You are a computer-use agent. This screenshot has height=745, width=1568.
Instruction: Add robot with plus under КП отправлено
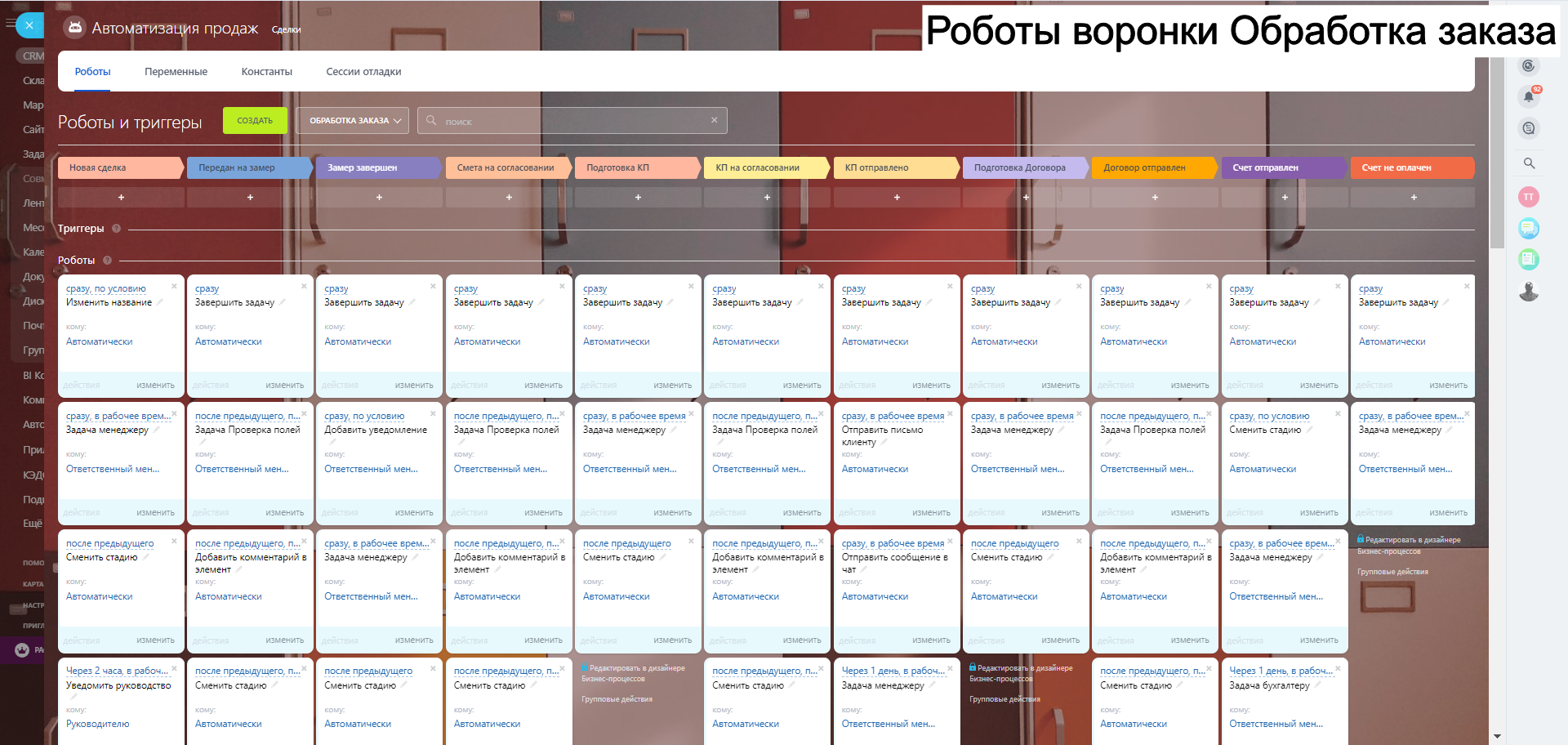pos(897,197)
